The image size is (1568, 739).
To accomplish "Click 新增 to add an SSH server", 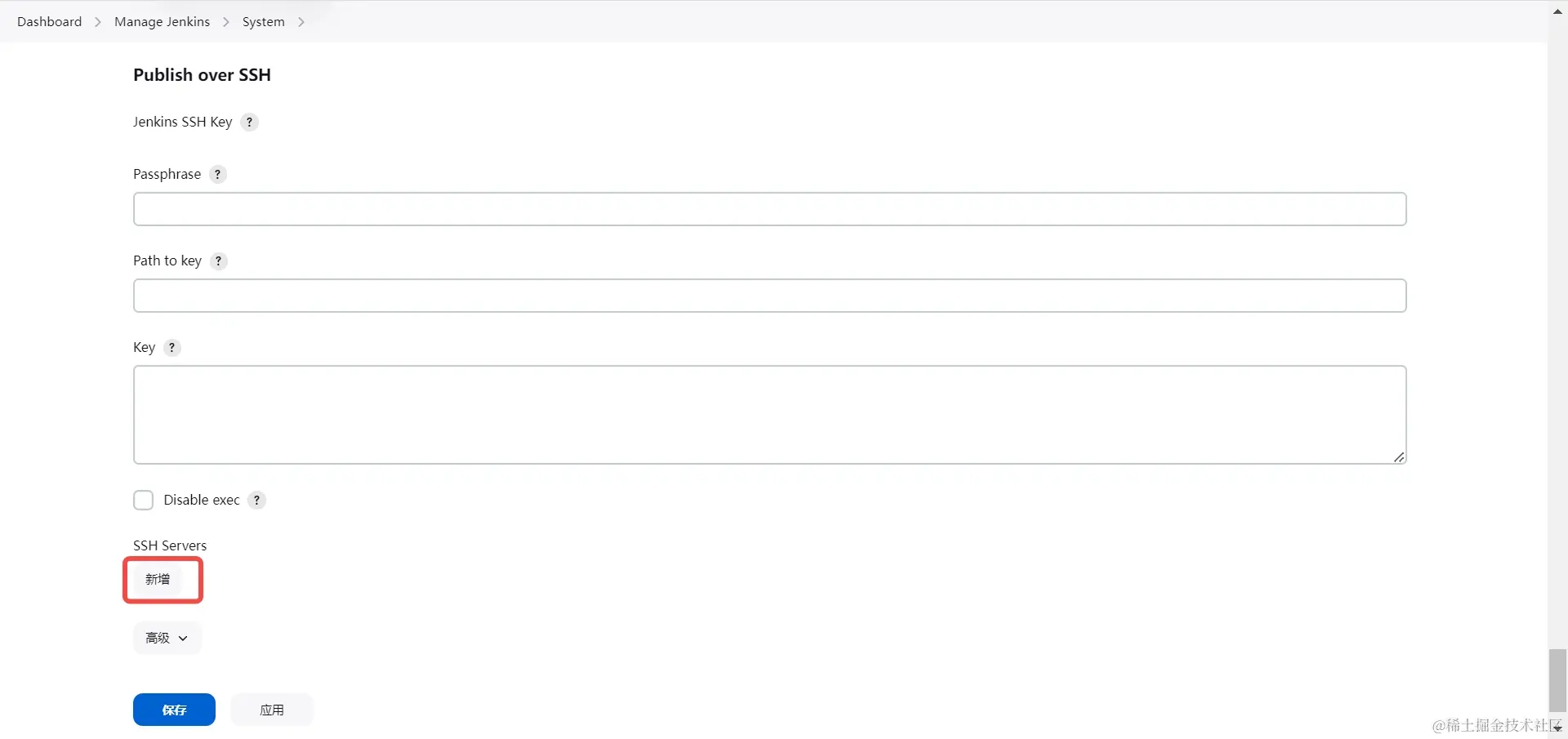I will coord(159,579).
